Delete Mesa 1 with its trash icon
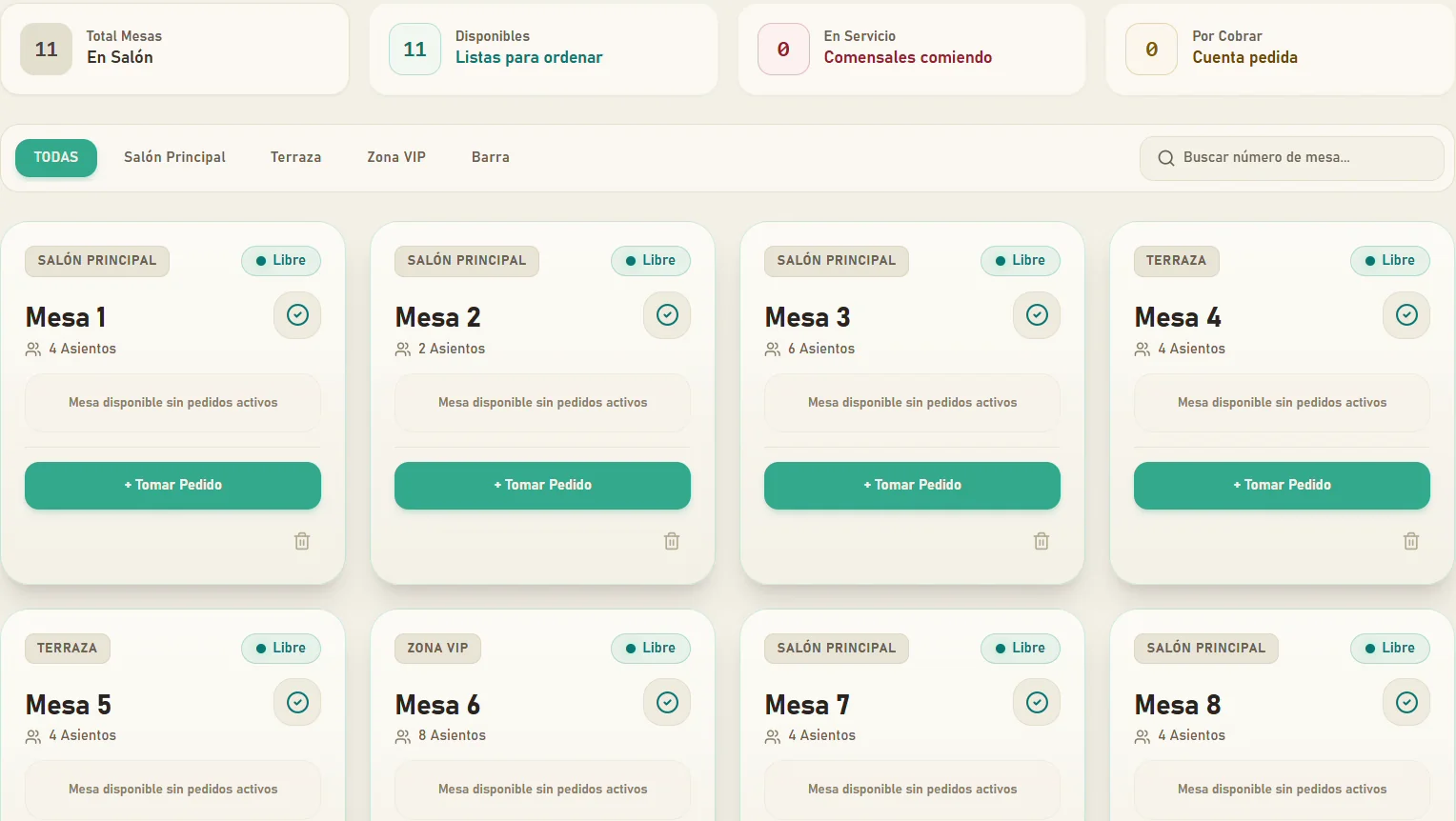The height and width of the screenshot is (821, 1456). (x=302, y=541)
